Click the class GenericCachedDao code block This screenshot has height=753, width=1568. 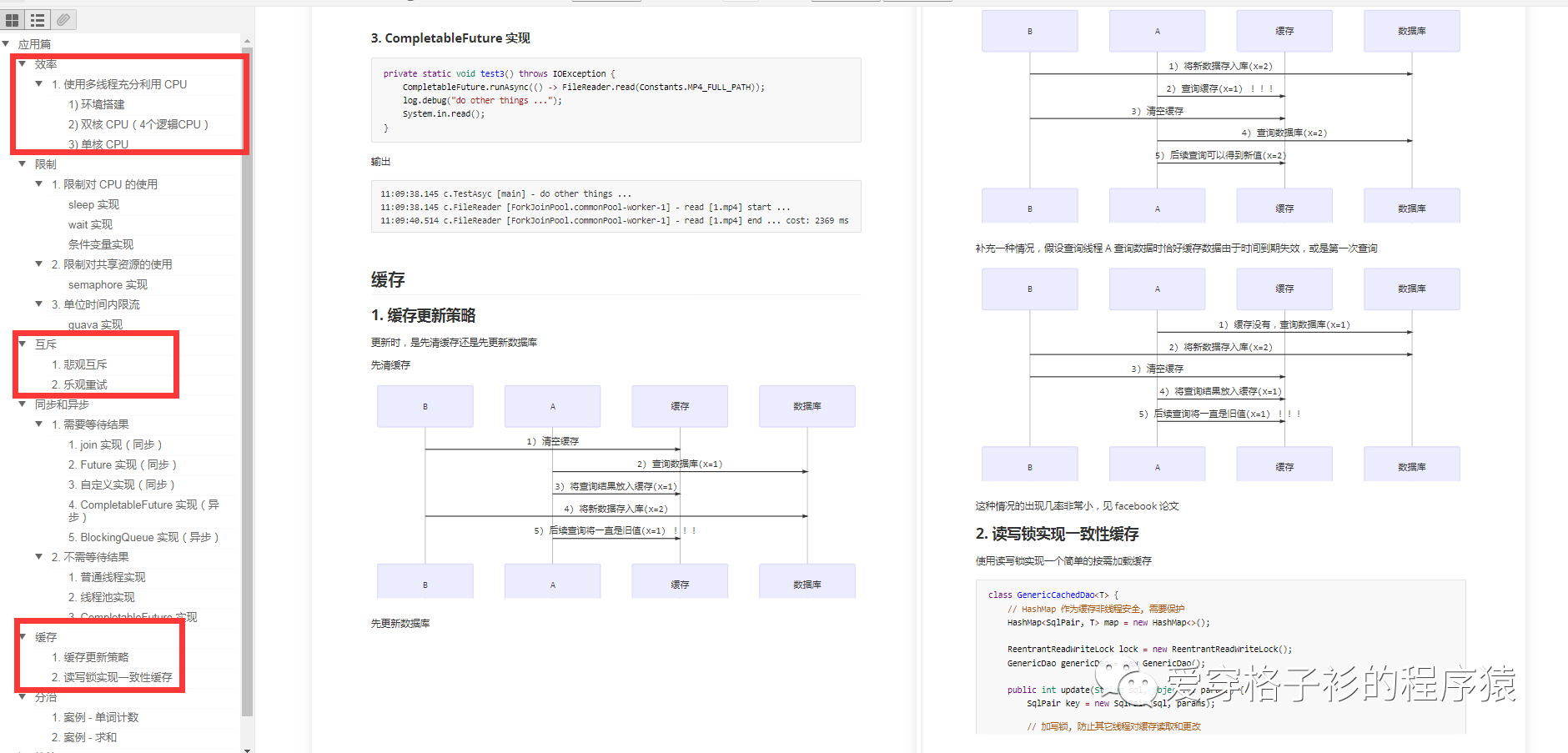[1220, 657]
